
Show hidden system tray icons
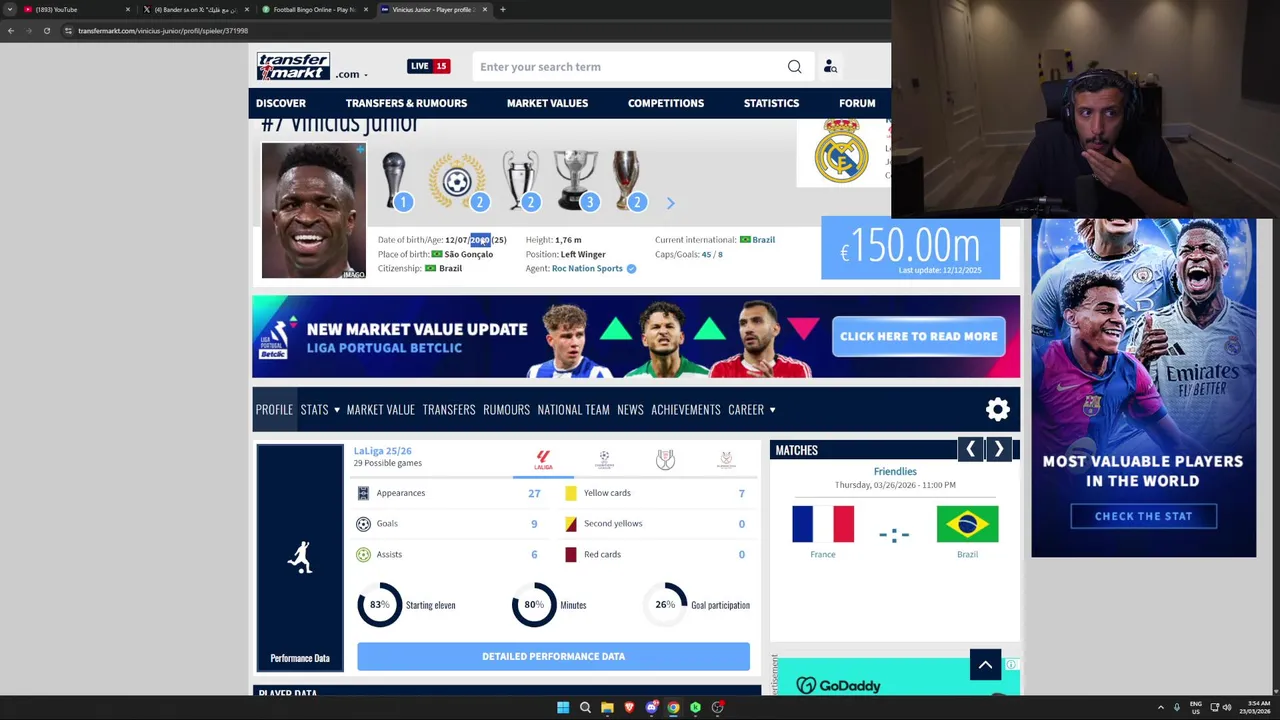(x=1160, y=707)
